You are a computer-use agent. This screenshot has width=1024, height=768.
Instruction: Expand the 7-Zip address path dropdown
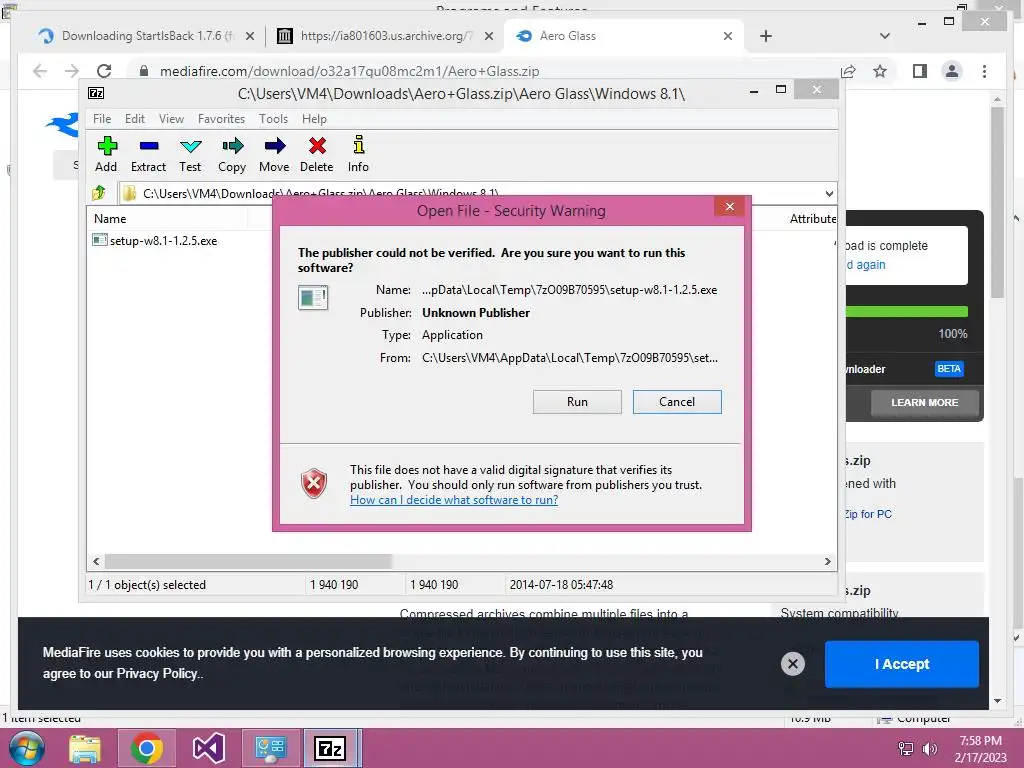(x=829, y=193)
